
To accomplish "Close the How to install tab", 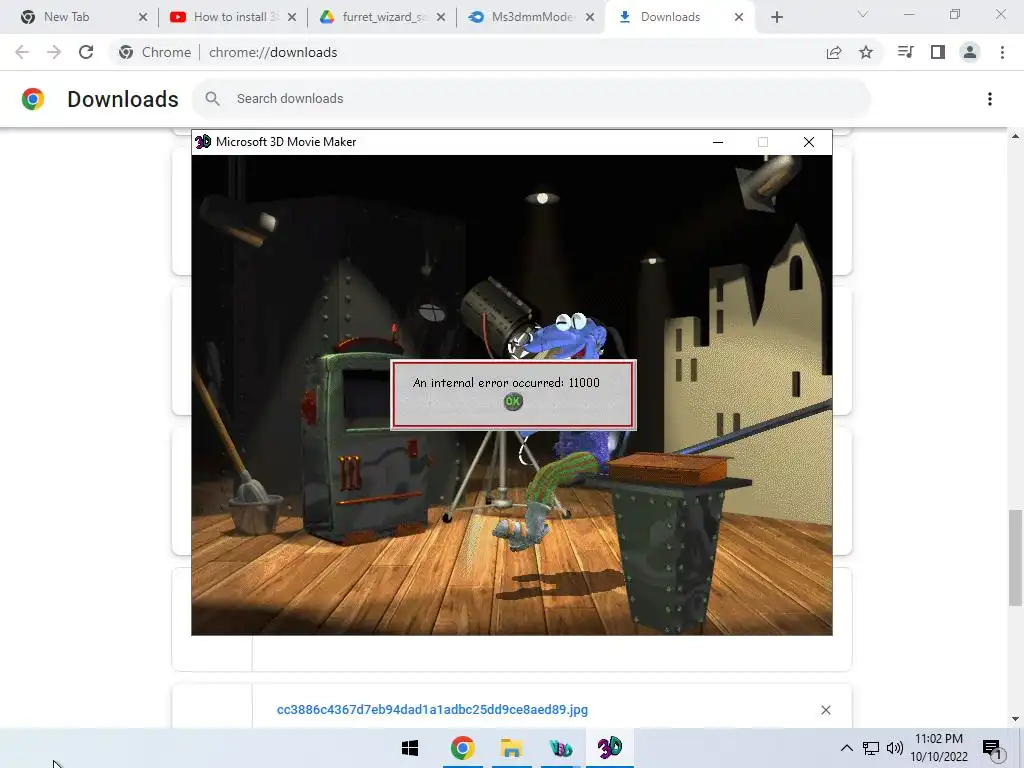I will coord(292,17).
